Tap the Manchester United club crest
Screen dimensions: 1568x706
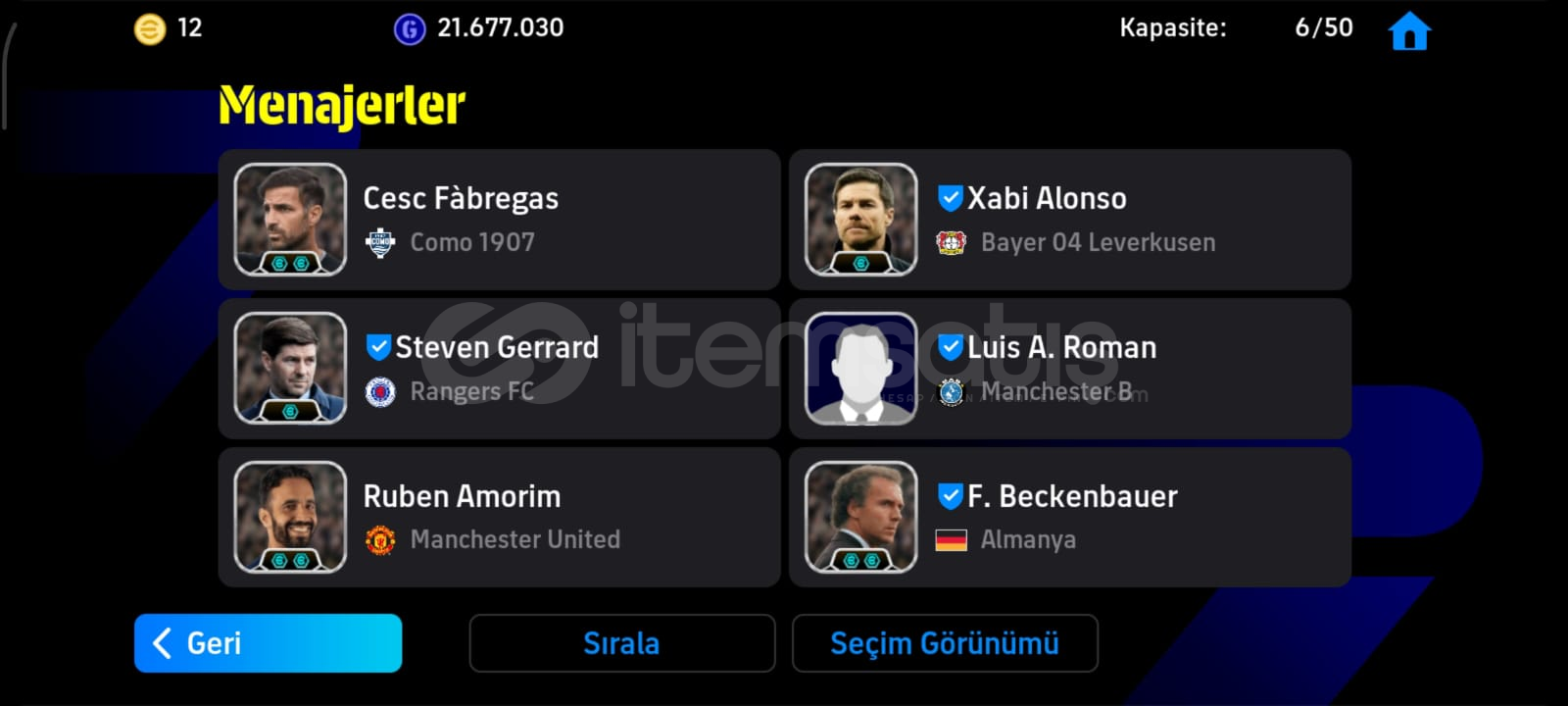380,540
